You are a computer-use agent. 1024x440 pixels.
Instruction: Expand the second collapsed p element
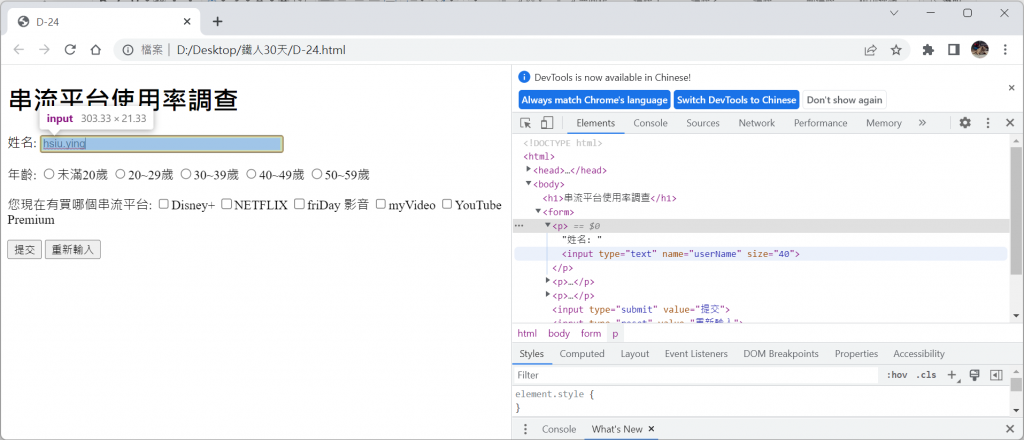pos(548,281)
